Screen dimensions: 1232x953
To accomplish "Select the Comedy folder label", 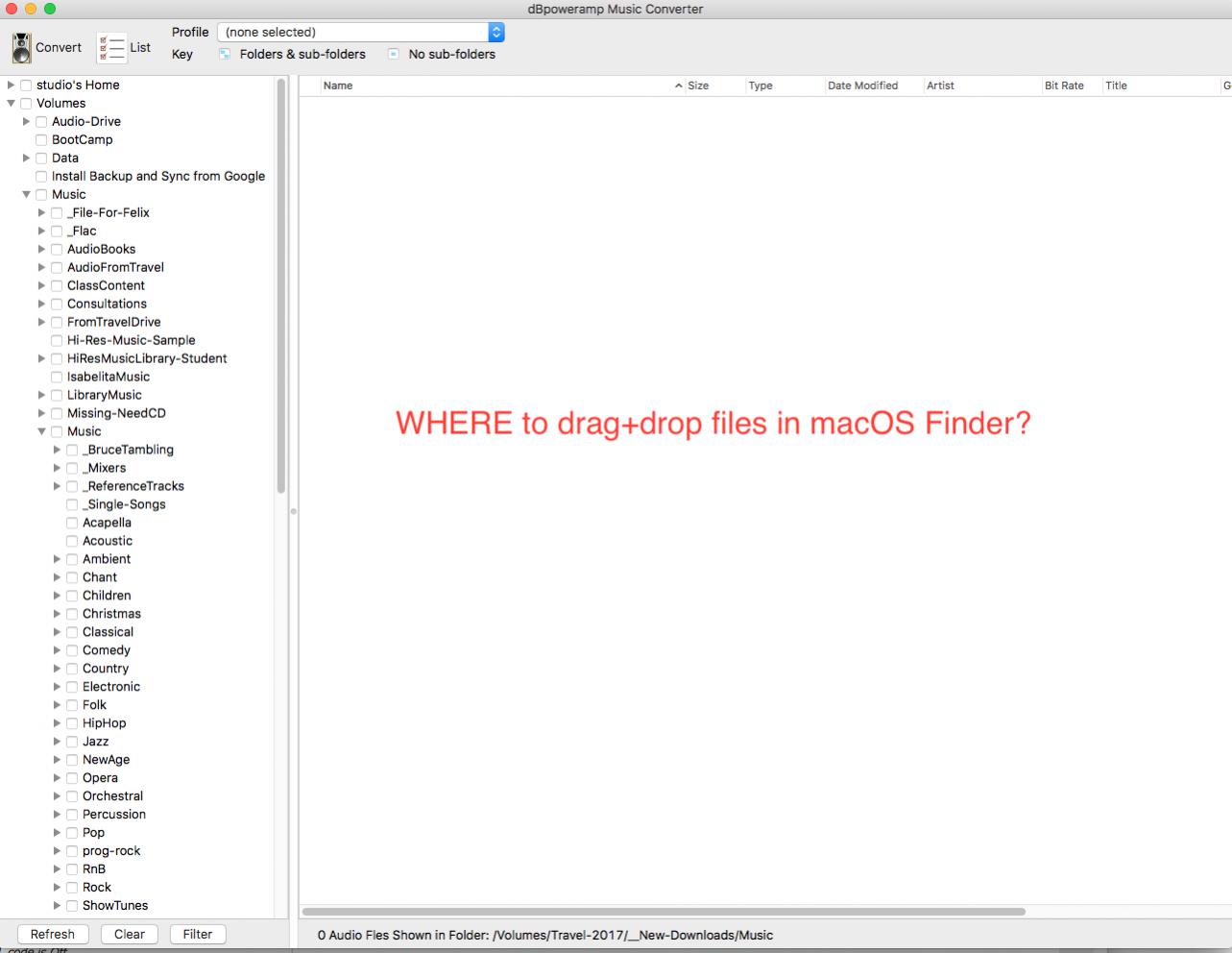I will (107, 651).
